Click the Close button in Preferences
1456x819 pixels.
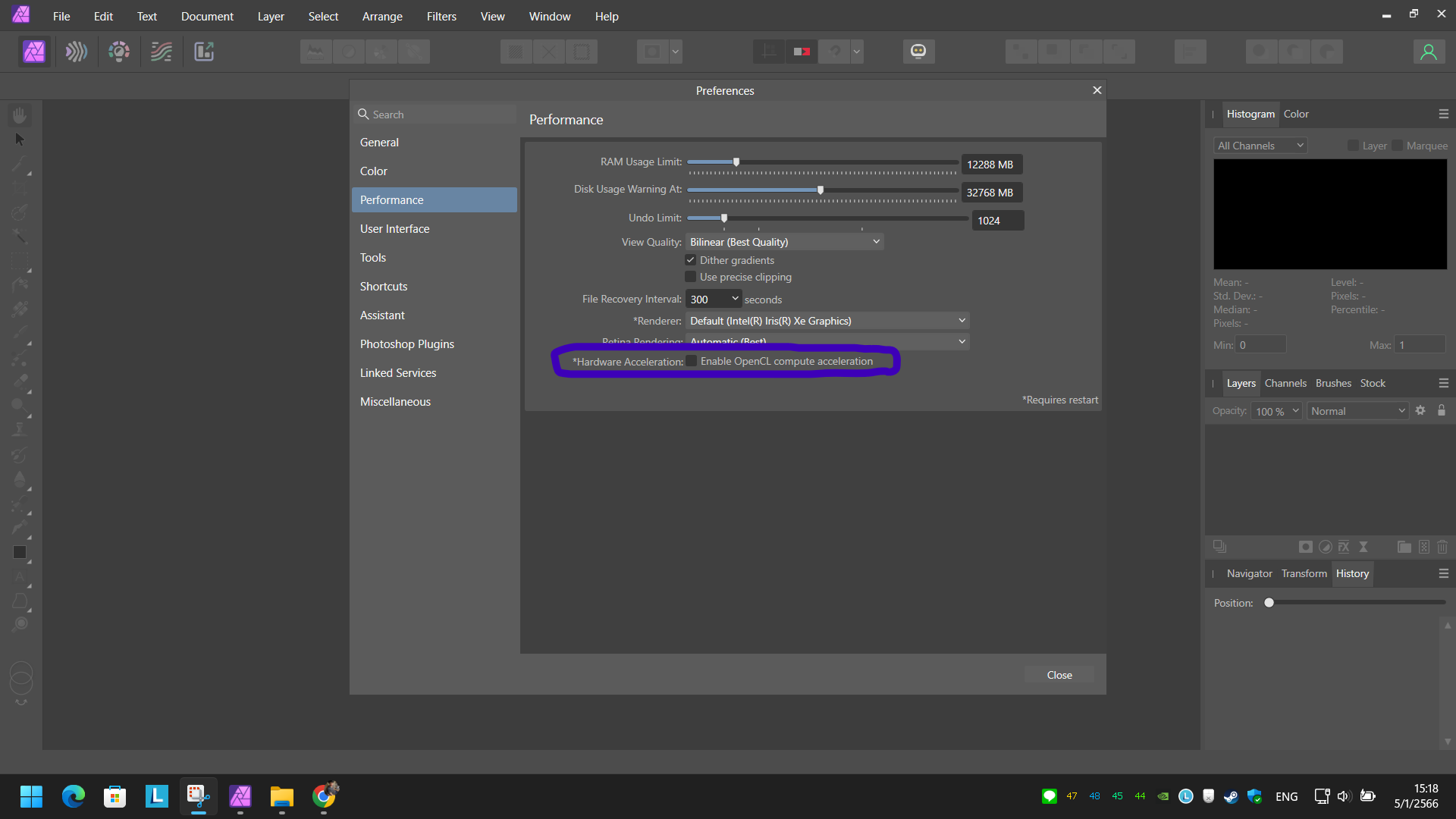(x=1059, y=675)
